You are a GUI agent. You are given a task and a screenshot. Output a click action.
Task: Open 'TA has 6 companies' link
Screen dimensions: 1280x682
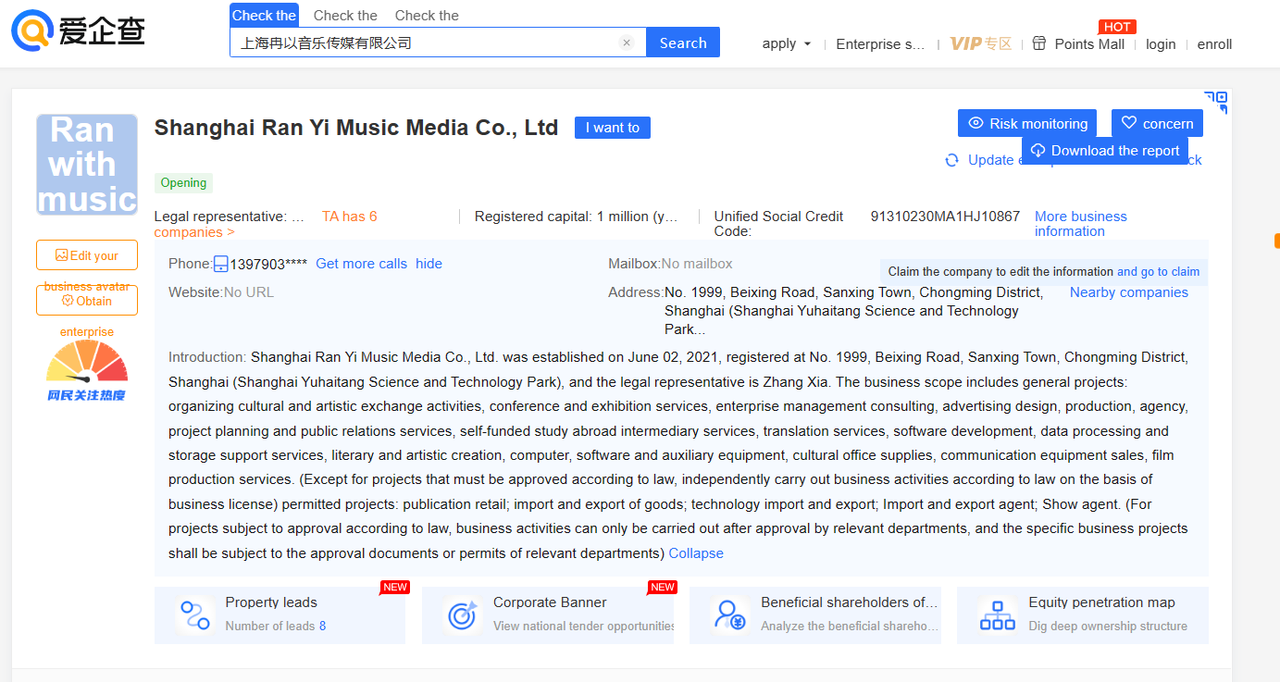coord(265,224)
